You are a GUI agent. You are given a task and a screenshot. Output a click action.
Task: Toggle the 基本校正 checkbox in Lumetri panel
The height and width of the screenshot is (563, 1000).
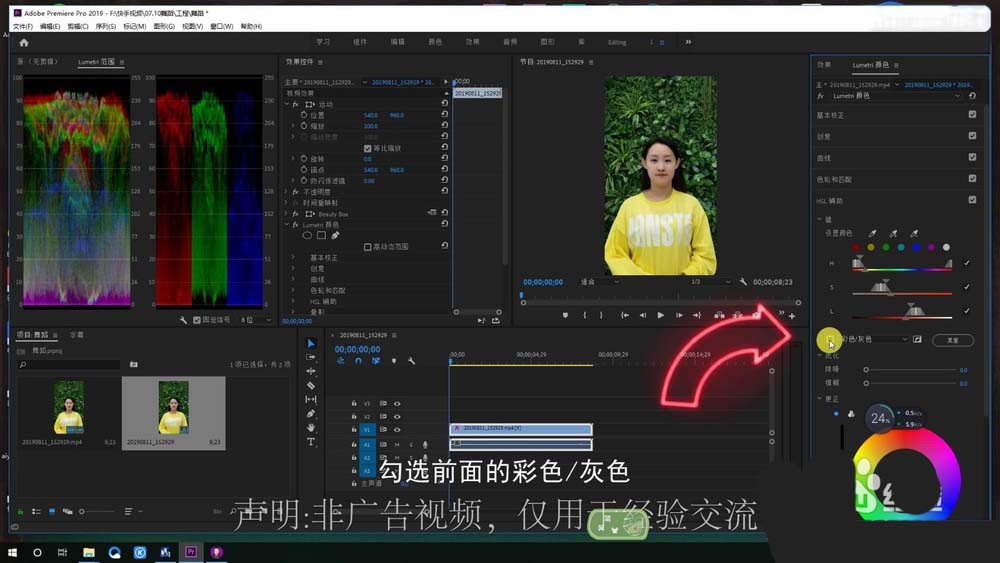coord(972,115)
